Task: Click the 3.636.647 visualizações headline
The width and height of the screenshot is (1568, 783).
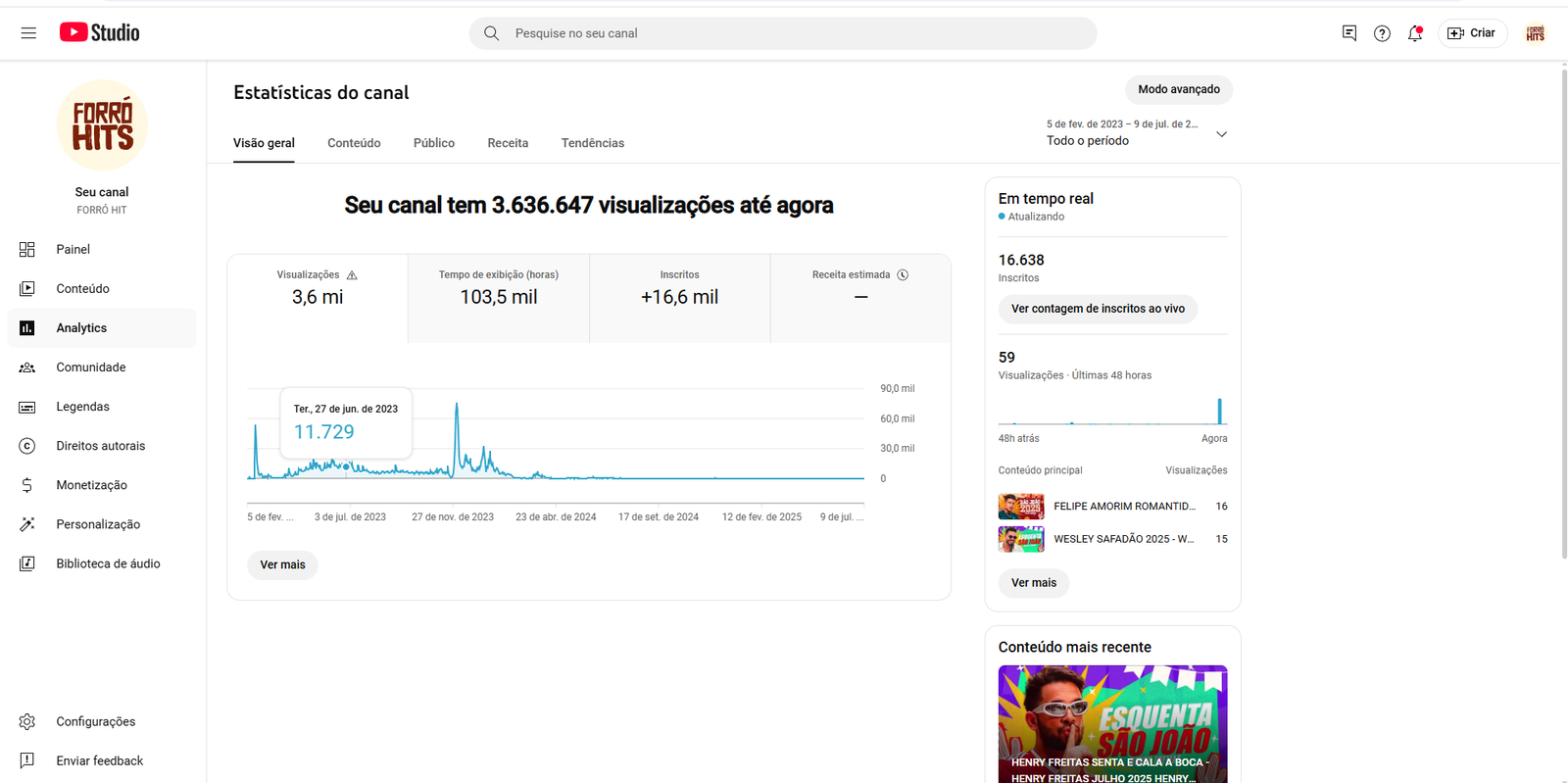Action: [589, 206]
